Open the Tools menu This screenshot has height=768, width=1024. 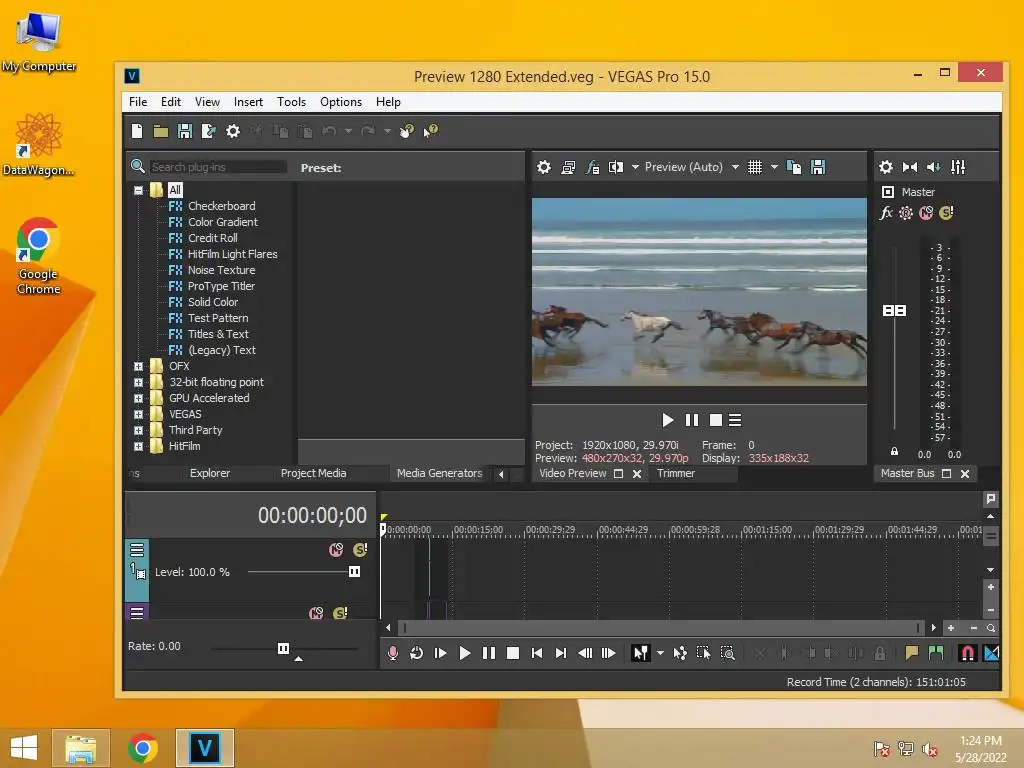pos(291,102)
